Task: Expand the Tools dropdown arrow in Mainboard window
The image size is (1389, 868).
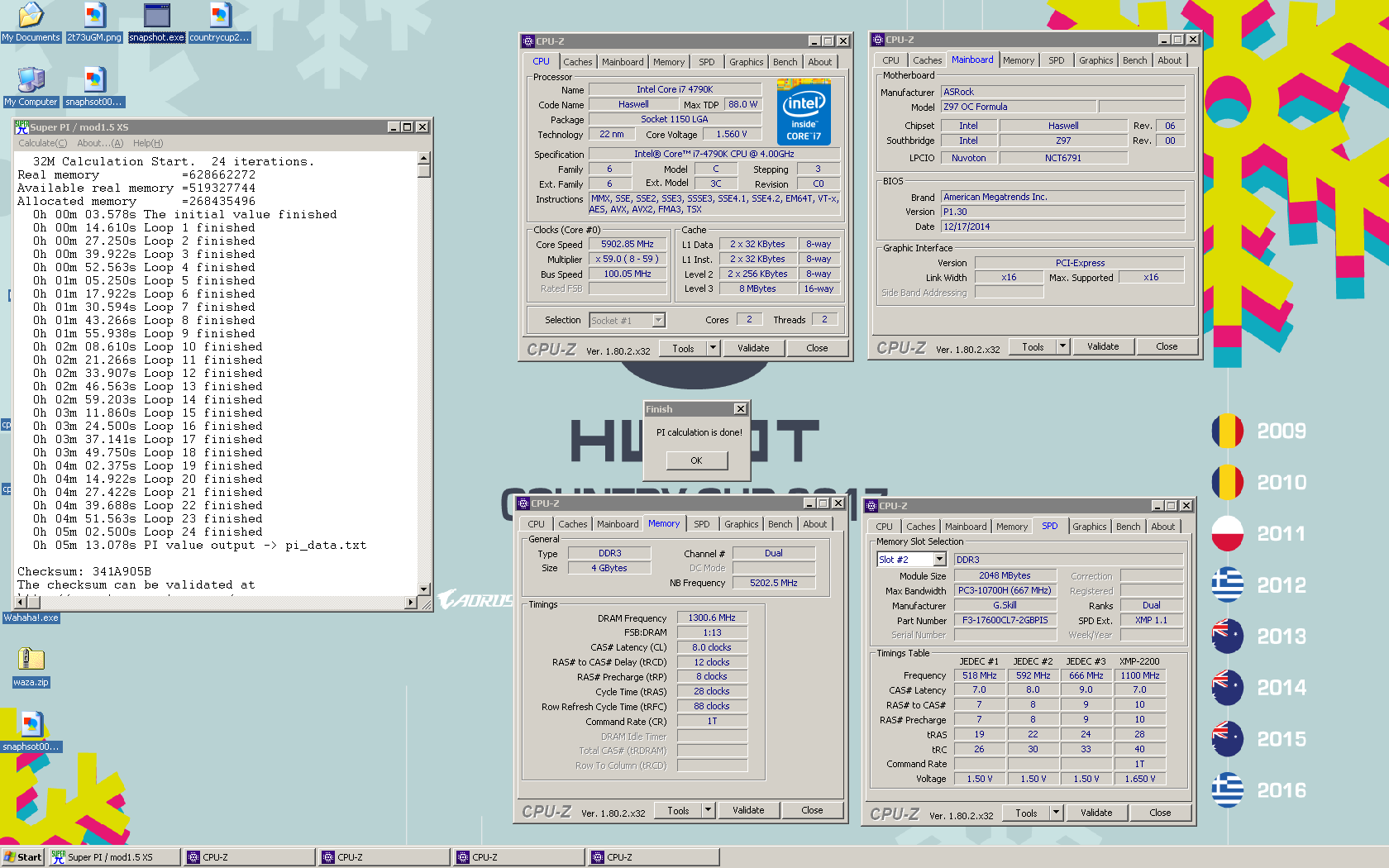Action: tap(1062, 346)
